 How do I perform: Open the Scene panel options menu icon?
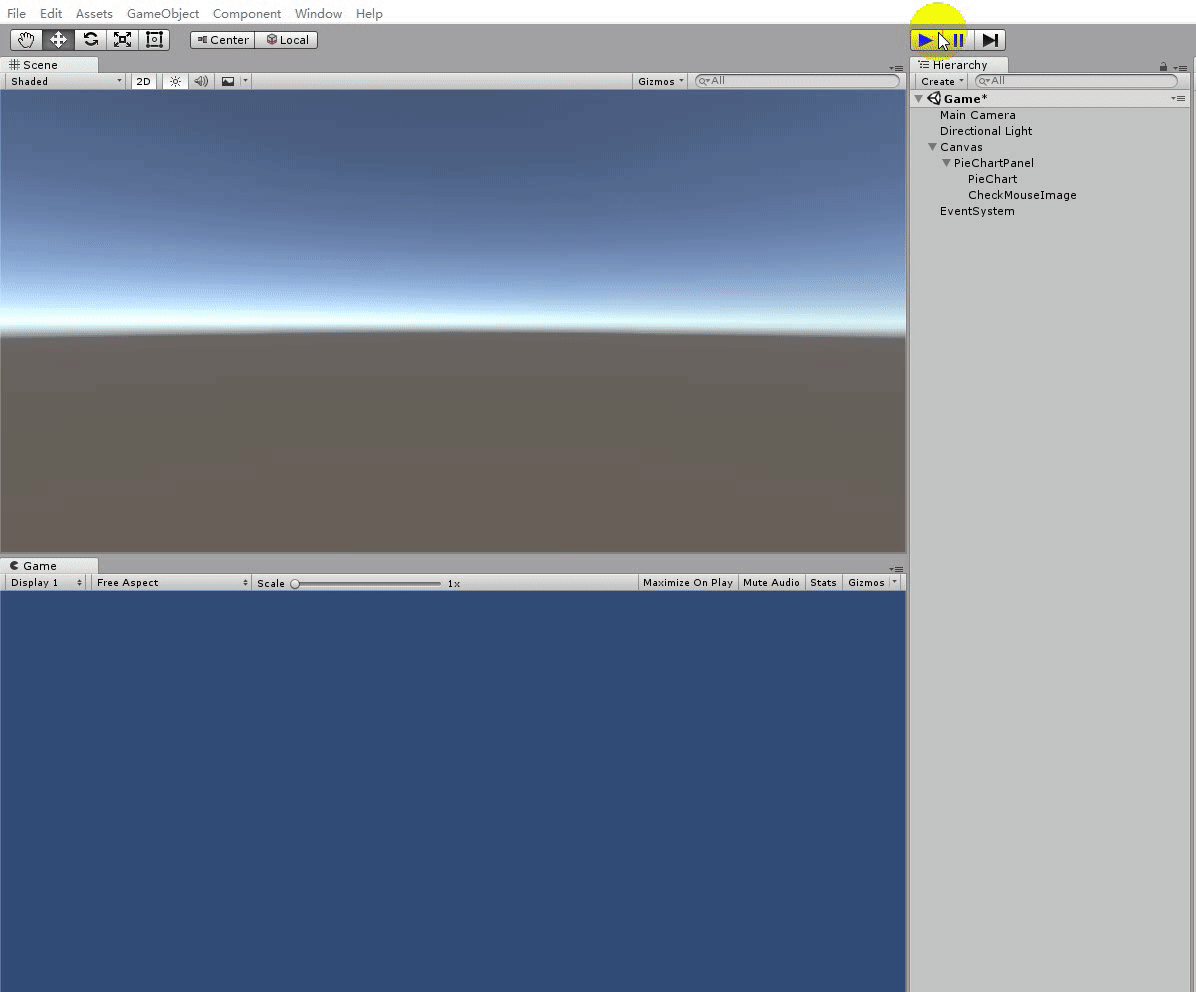(x=896, y=68)
